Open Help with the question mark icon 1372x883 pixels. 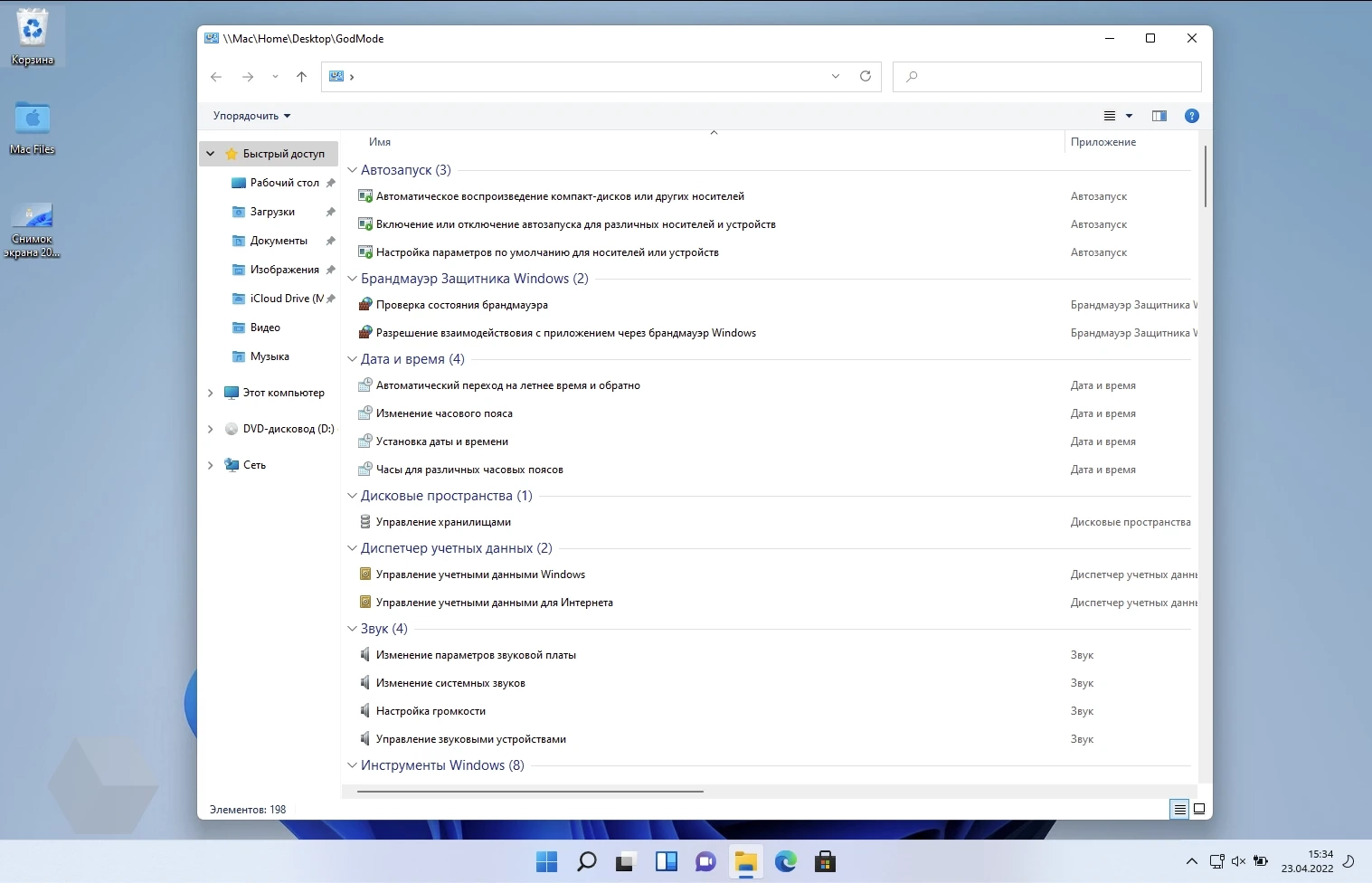1192,116
